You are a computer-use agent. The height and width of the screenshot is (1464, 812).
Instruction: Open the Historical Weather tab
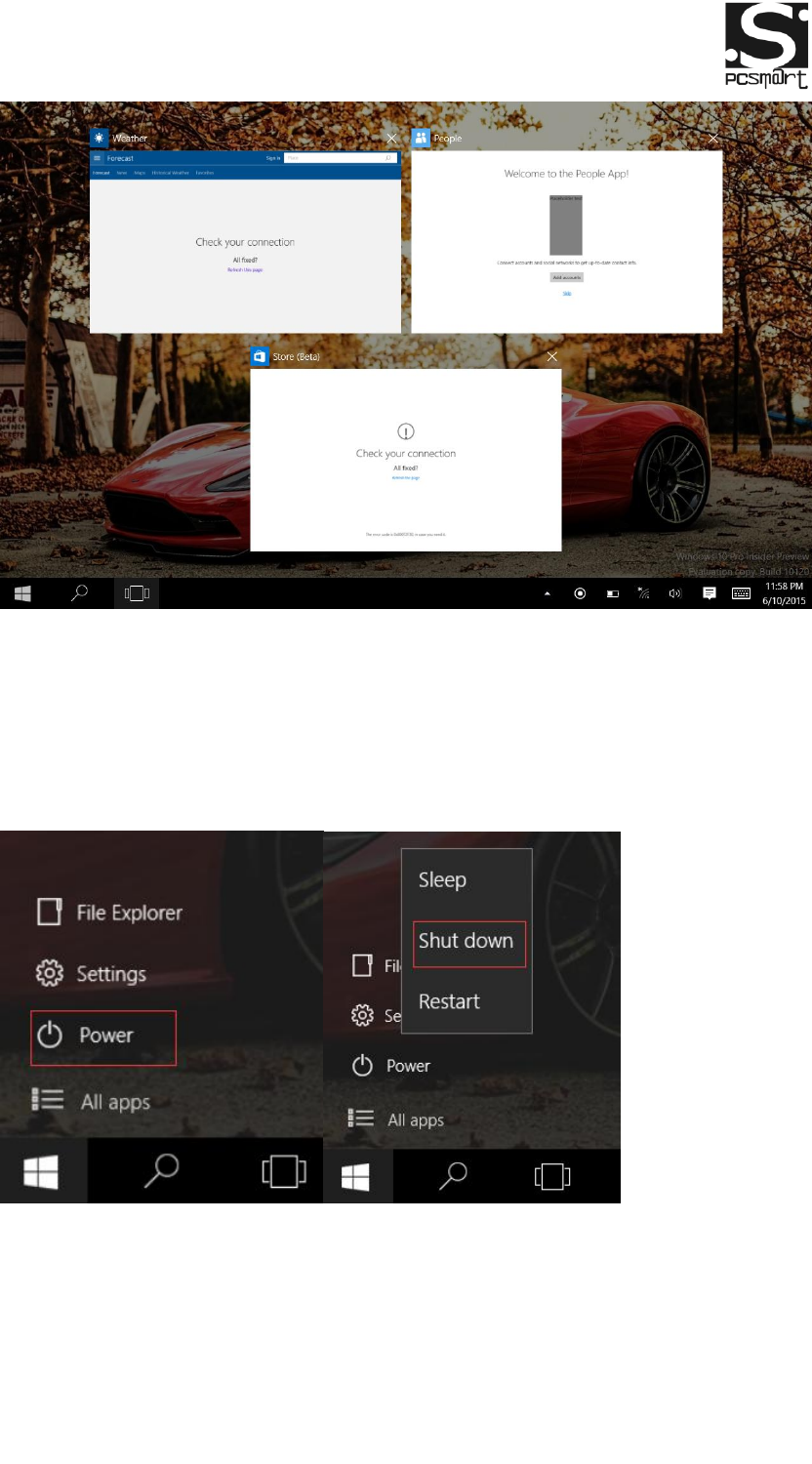pos(171,173)
